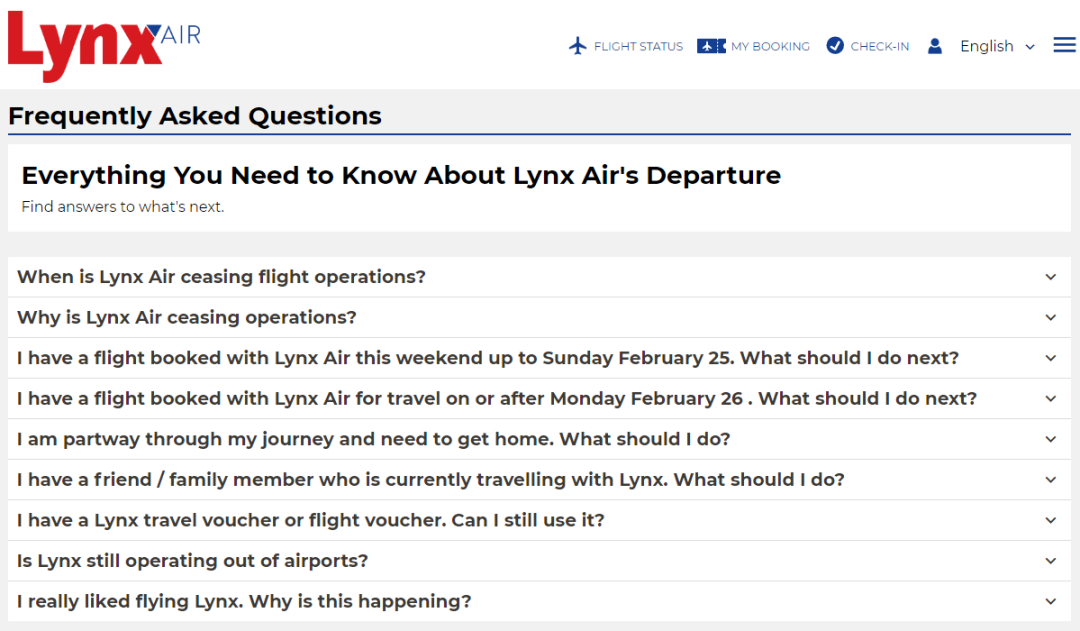The image size is (1080, 631).
Task: Expand 'When is Lynx Air ceasing flight operations?'
Action: tap(539, 277)
